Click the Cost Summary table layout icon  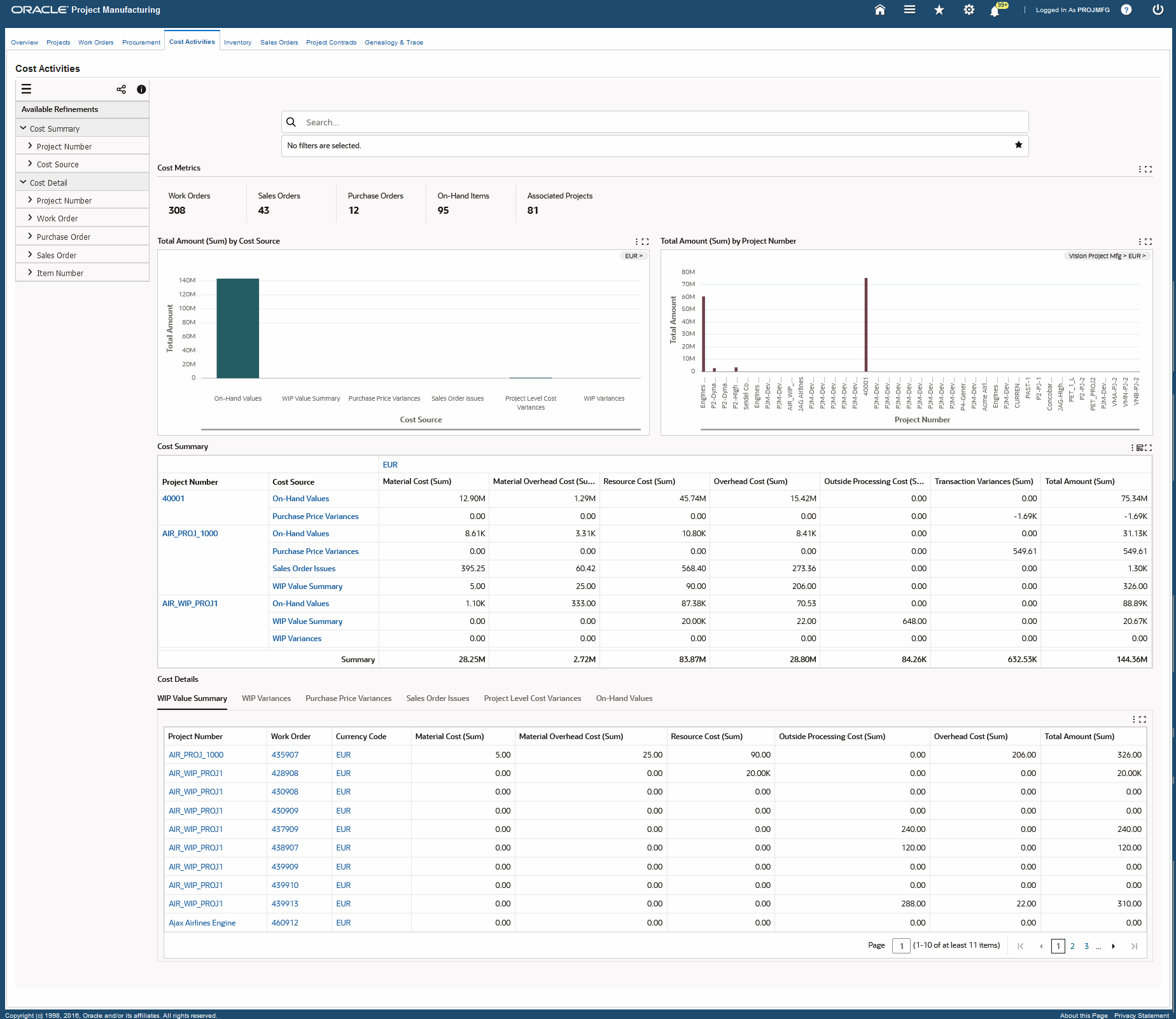pos(1140,448)
